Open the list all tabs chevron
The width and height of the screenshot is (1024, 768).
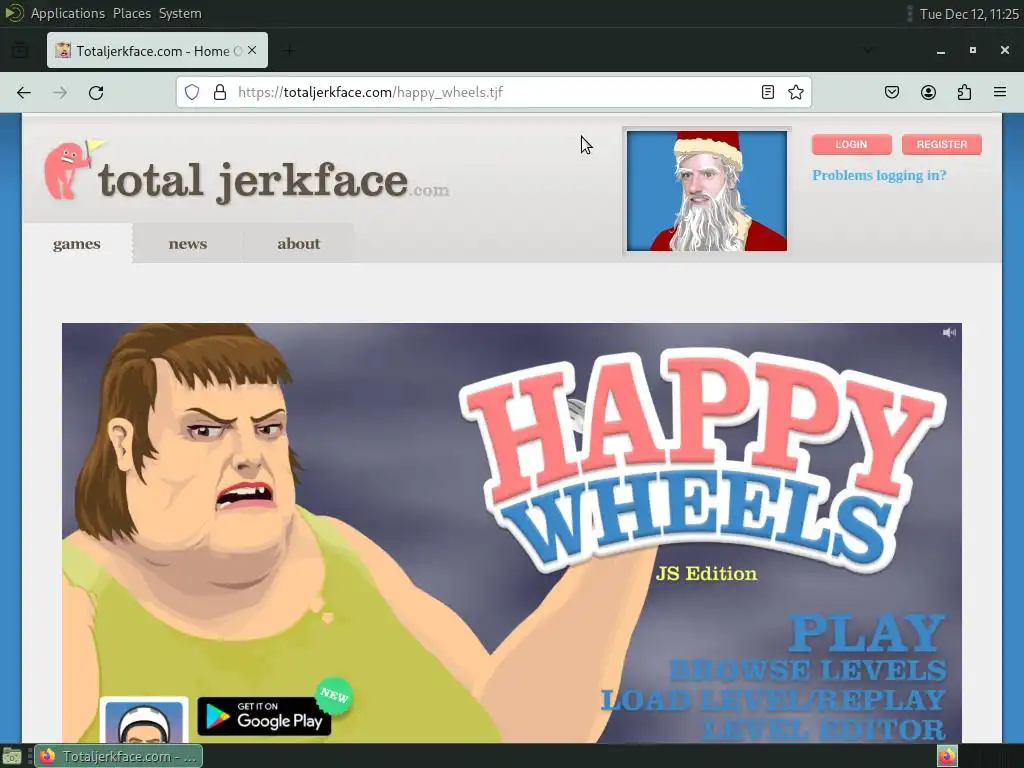pos(868,50)
